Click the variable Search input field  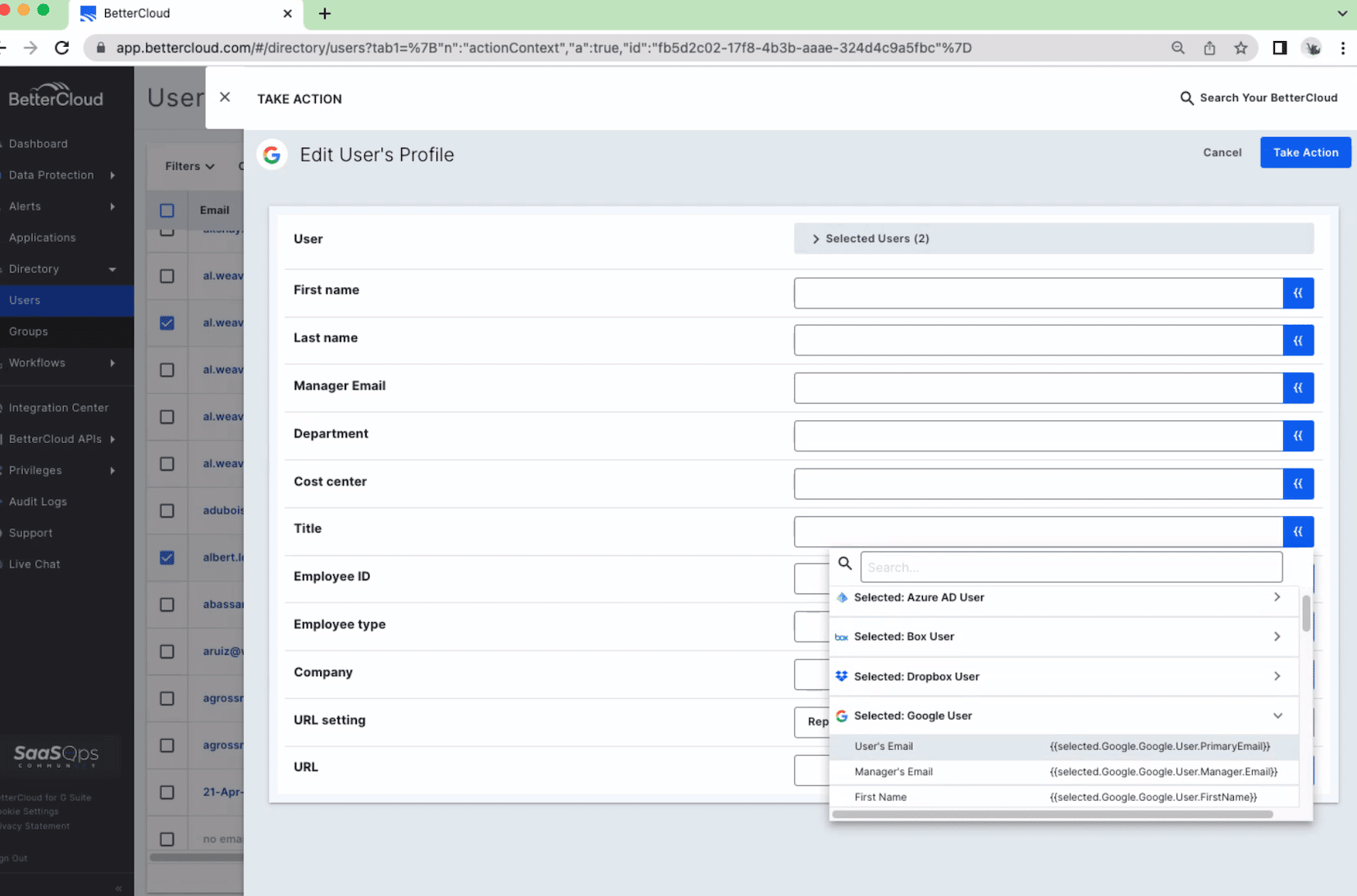click(1071, 567)
